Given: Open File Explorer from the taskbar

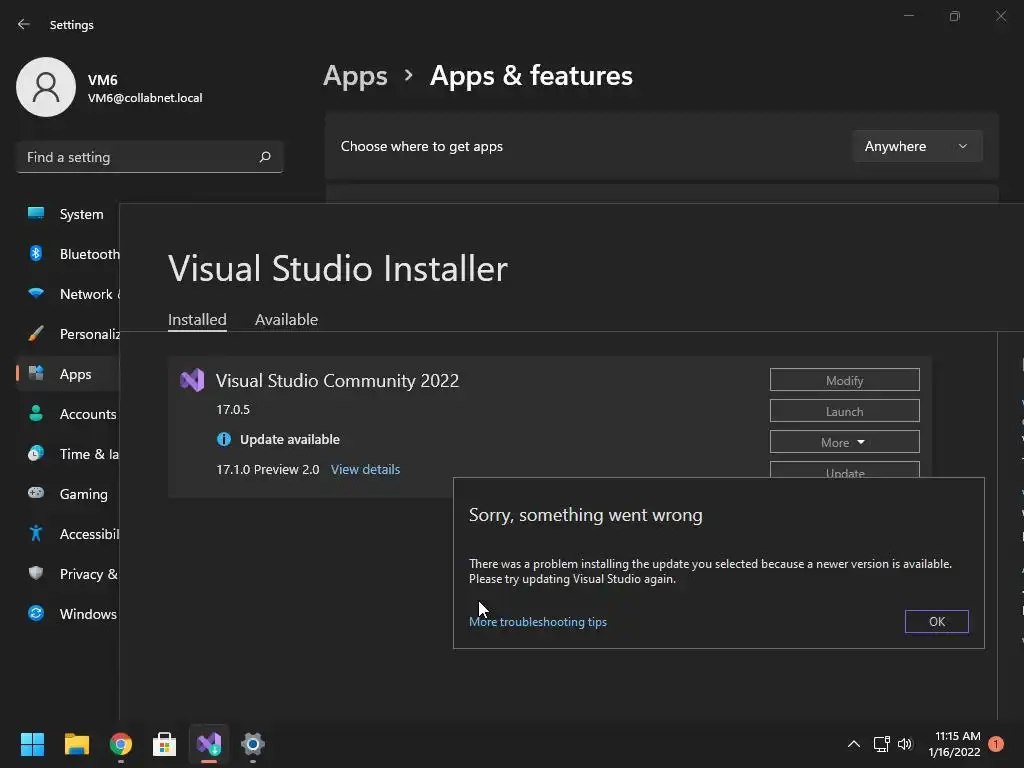Looking at the screenshot, I should point(77,744).
